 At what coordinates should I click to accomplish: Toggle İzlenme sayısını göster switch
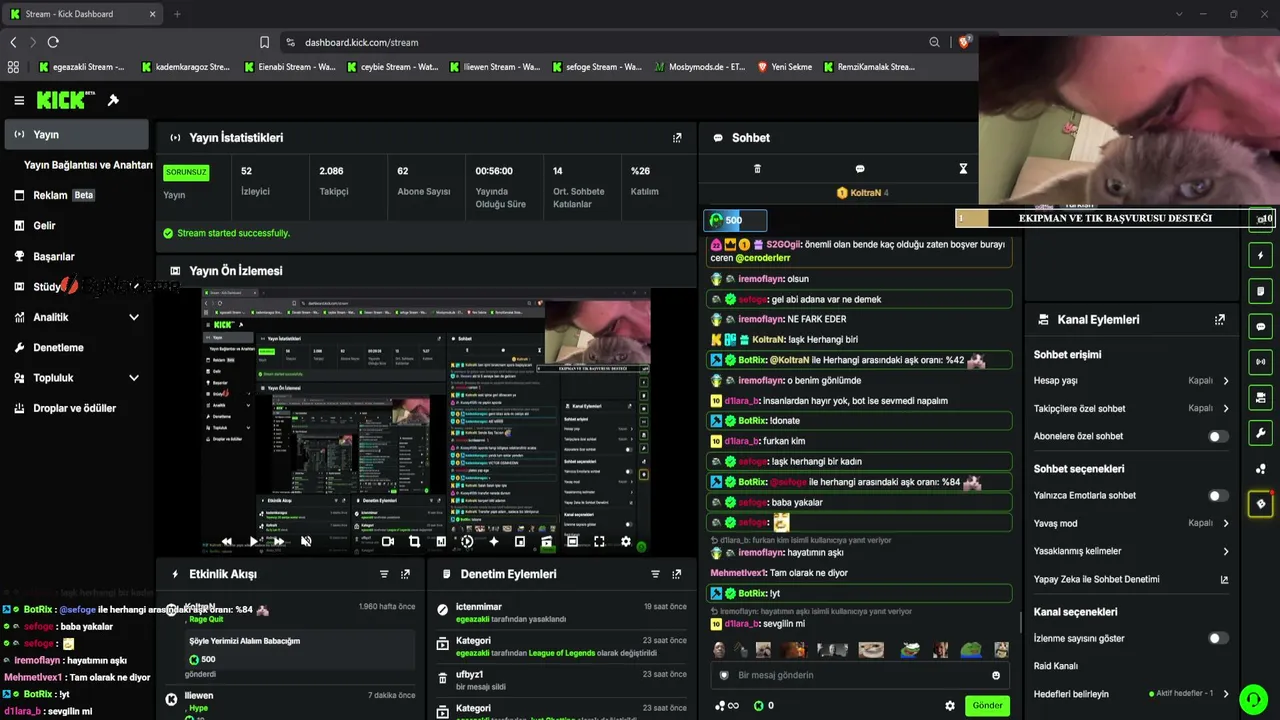click(x=1218, y=638)
